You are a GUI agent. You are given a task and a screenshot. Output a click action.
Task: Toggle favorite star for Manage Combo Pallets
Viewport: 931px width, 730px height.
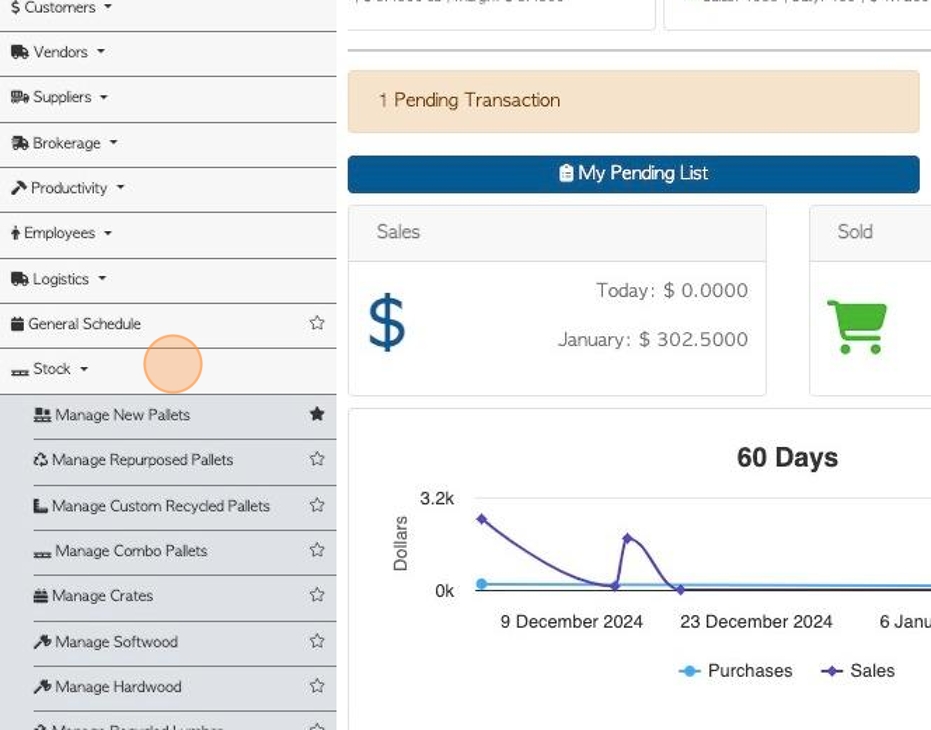317,550
